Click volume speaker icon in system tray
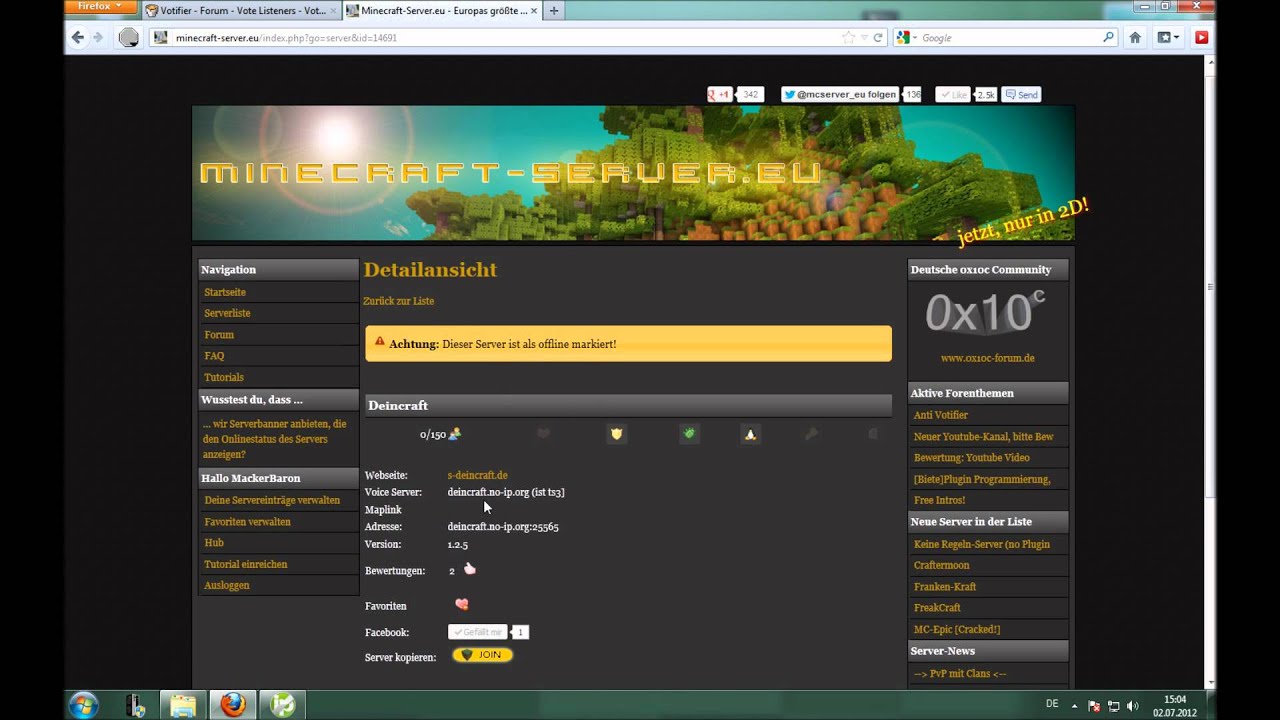1280x720 pixels. pyautogui.click(x=1131, y=705)
